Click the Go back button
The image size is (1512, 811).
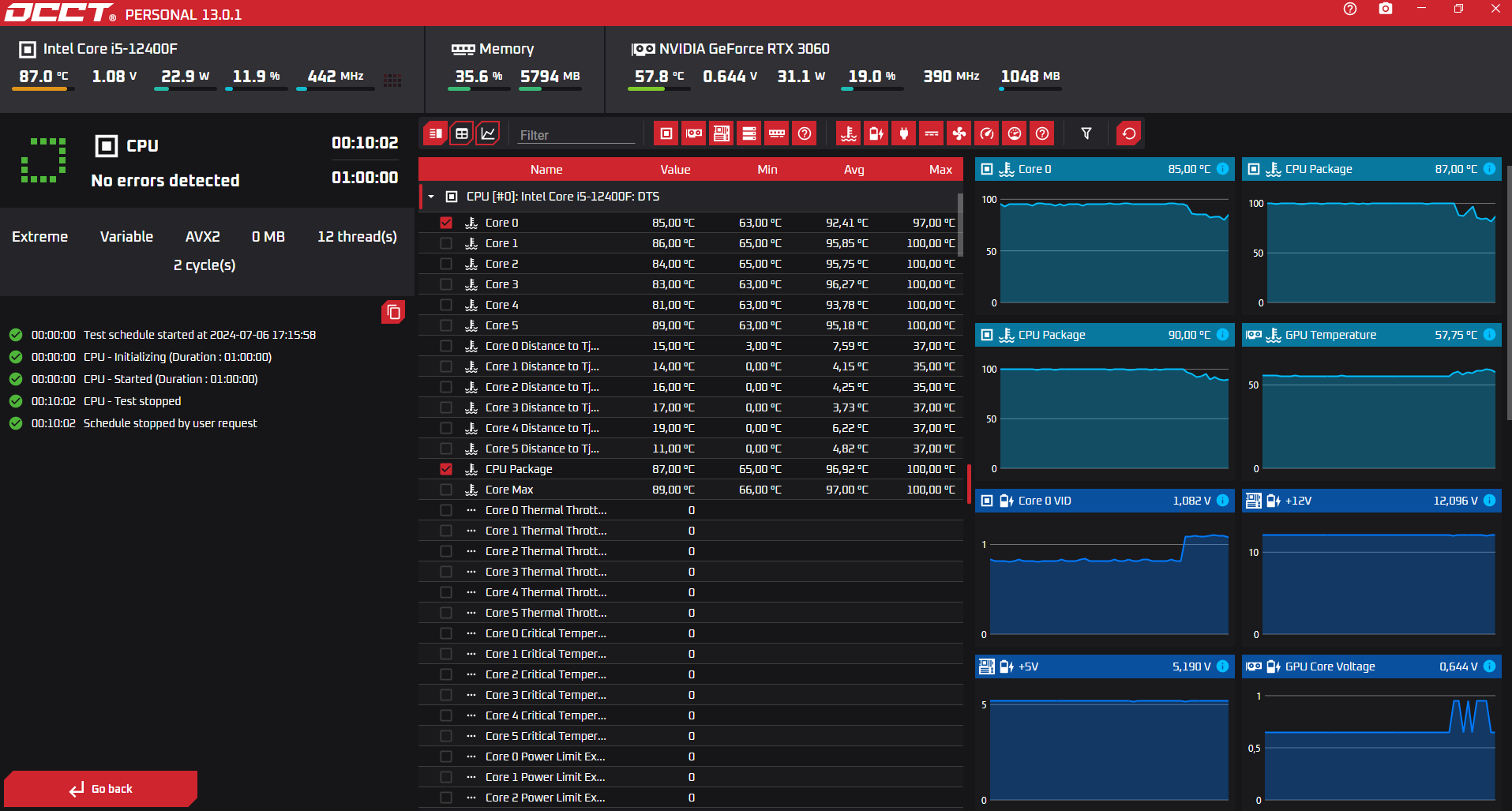pyautogui.click(x=100, y=789)
